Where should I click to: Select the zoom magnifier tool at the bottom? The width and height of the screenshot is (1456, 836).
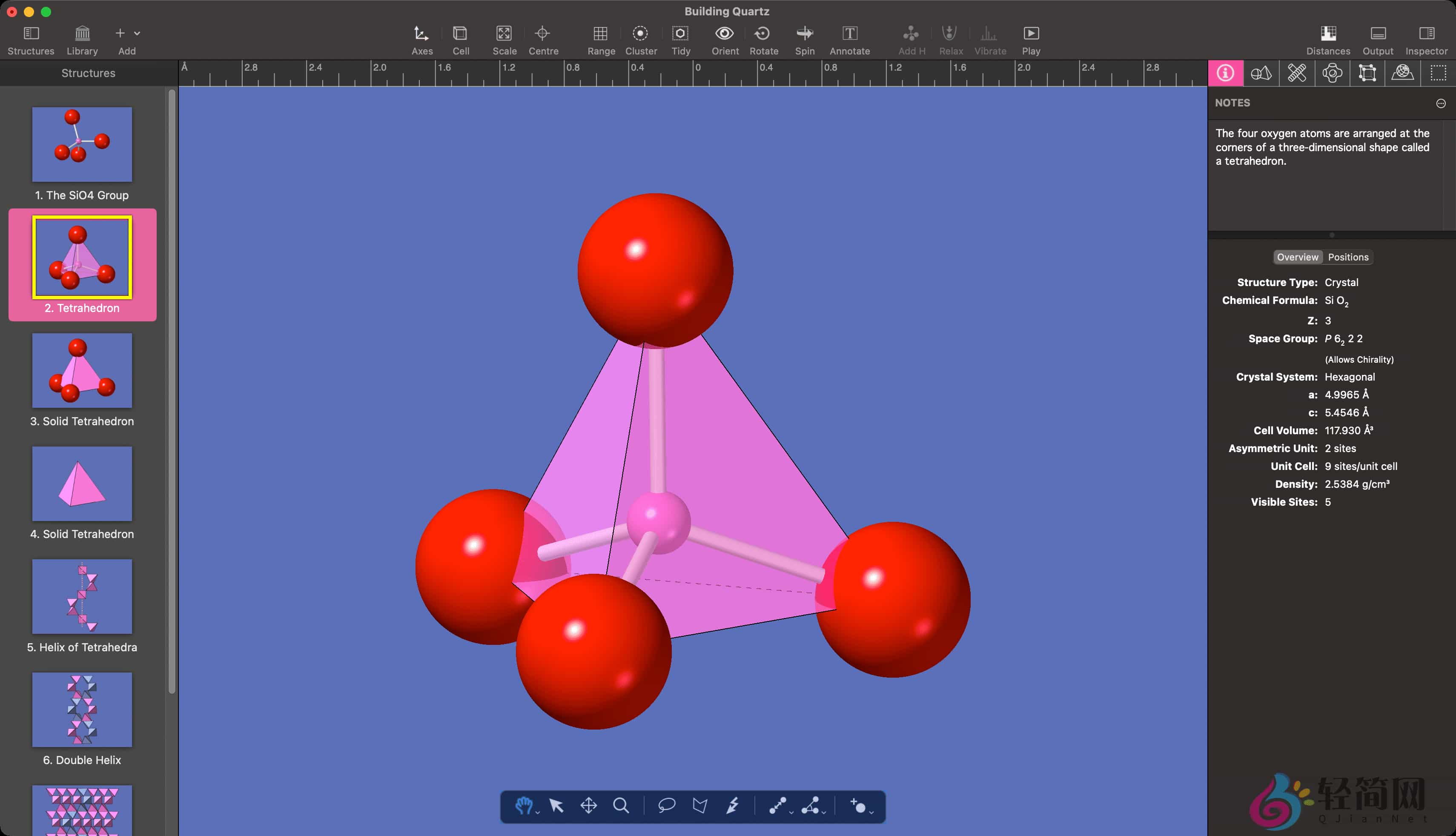point(622,806)
